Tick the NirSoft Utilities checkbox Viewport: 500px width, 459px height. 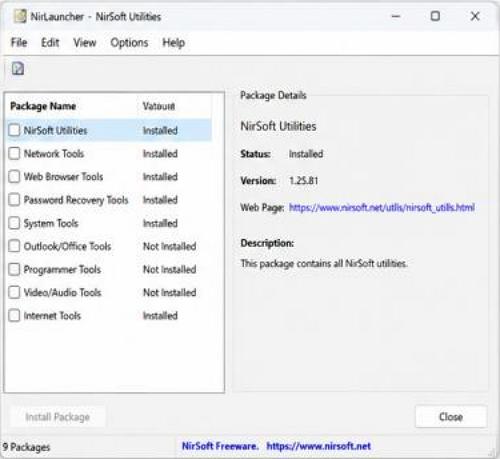pyautogui.click(x=14, y=130)
